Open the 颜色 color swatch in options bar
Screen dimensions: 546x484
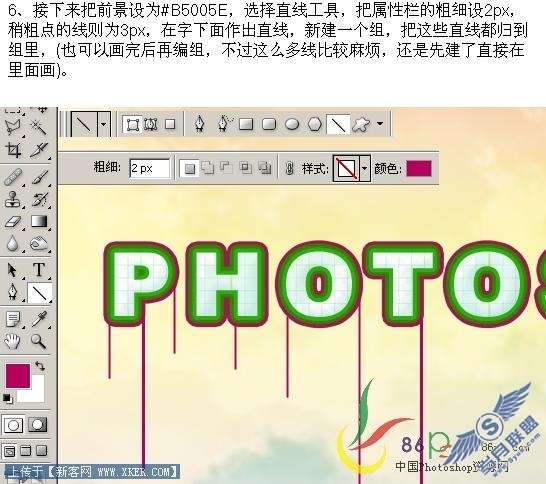(x=419, y=169)
